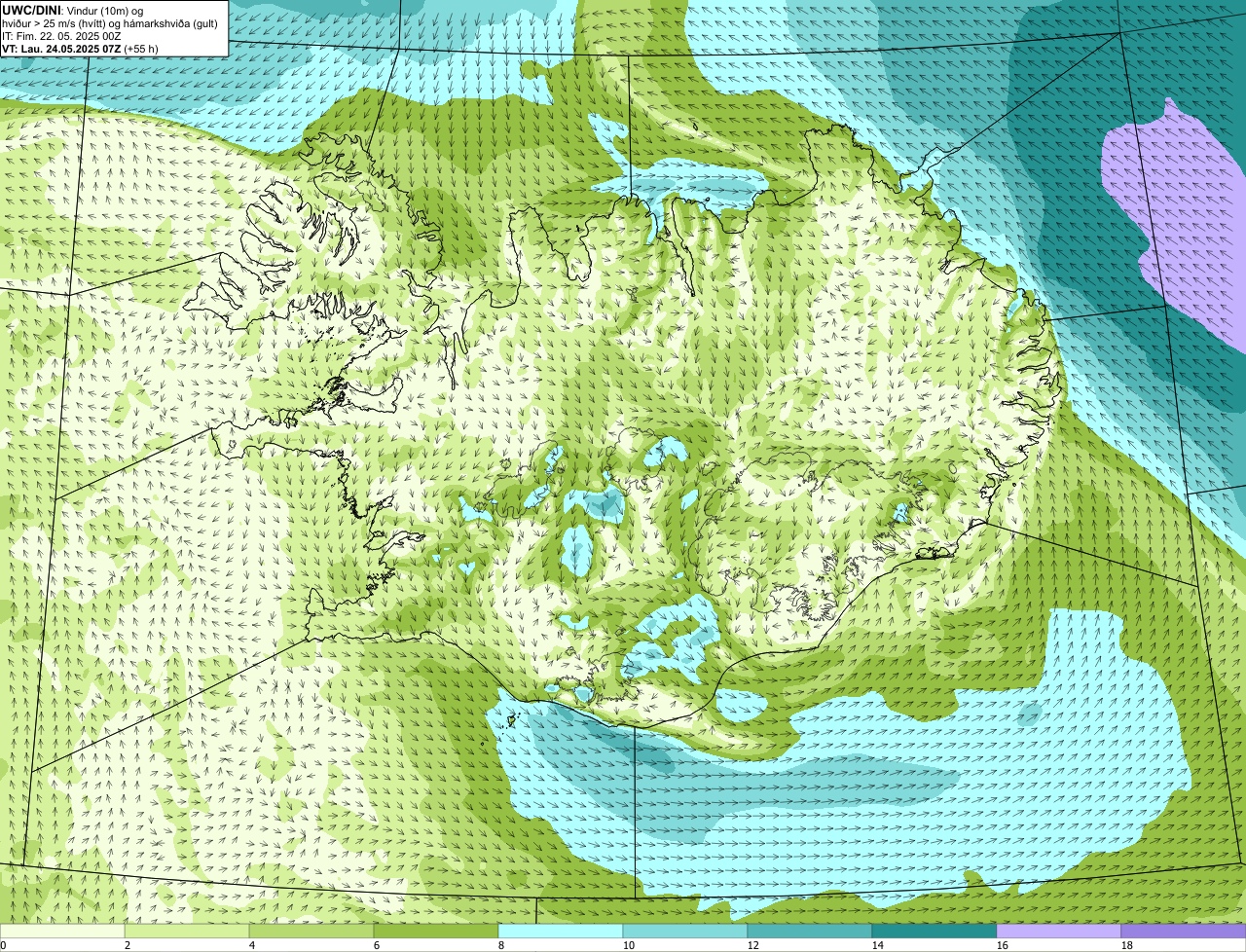
Task: Click the 0–2 m/s pale yellow legend swatch
Action: pyautogui.click(x=62, y=931)
